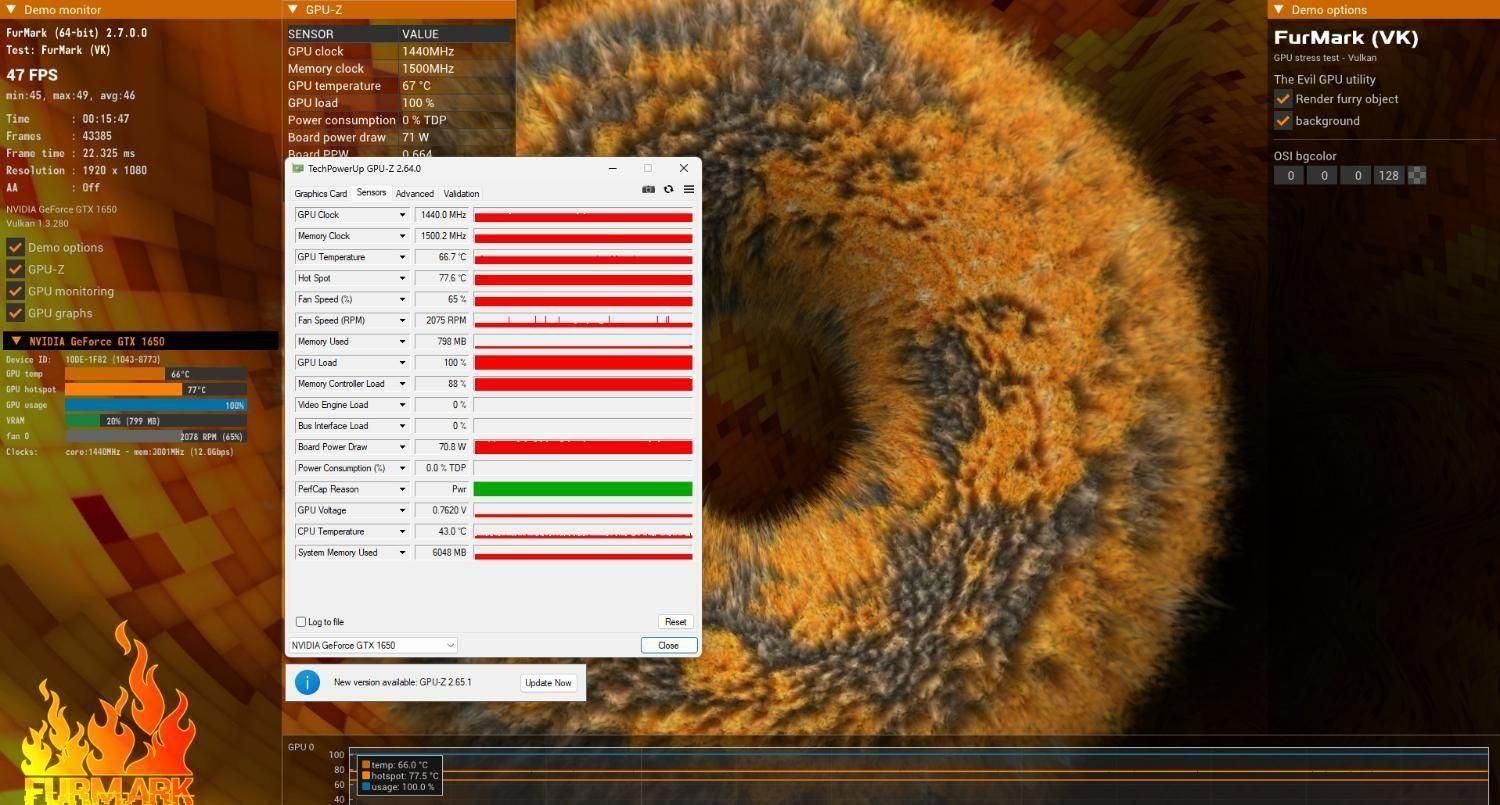Image resolution: width=1500 pixels, height=805 pixels.
Task: Uncheck 'Render furry object' option
Action: [1283, 99]
